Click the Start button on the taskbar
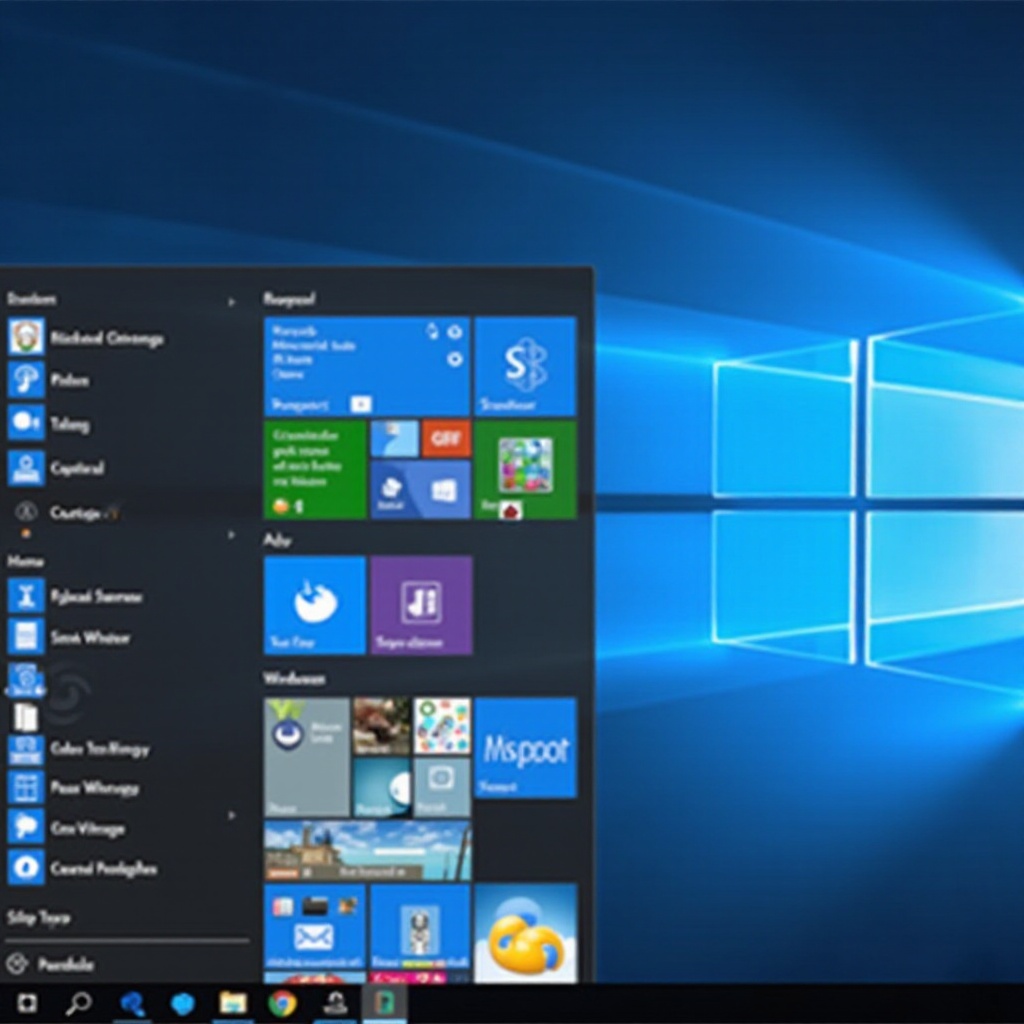The width and height of the screenshot is (1024, 1024). point(28,1003)
